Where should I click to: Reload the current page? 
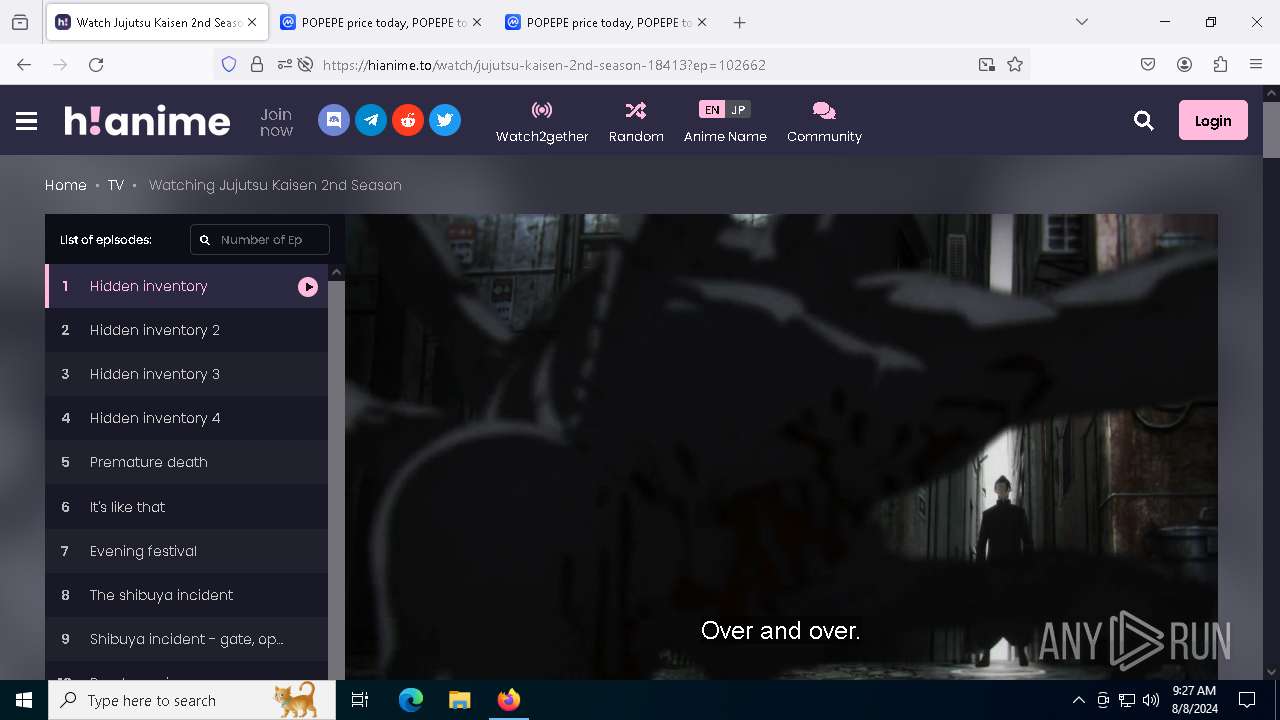pyautogui.click(x=96, y=64)
